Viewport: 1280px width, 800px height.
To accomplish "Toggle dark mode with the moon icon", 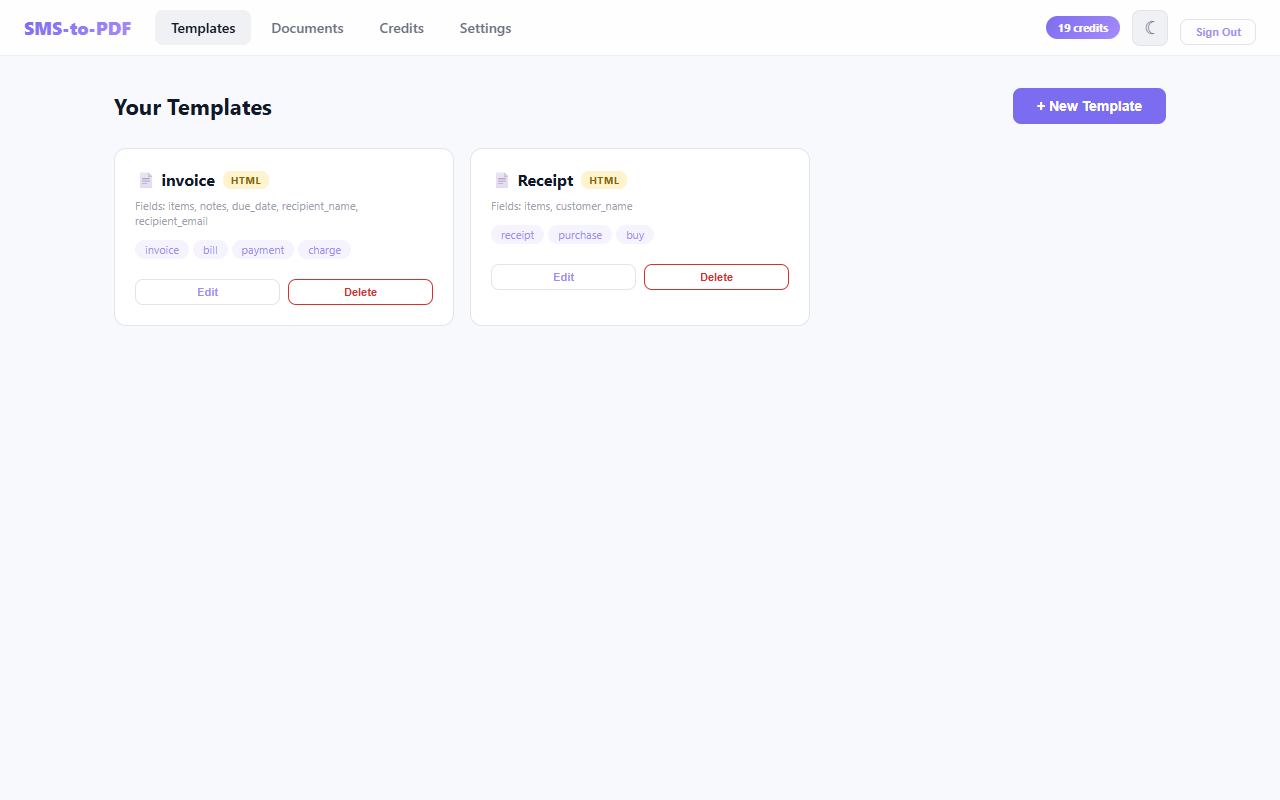I will tap(1149, 27).
